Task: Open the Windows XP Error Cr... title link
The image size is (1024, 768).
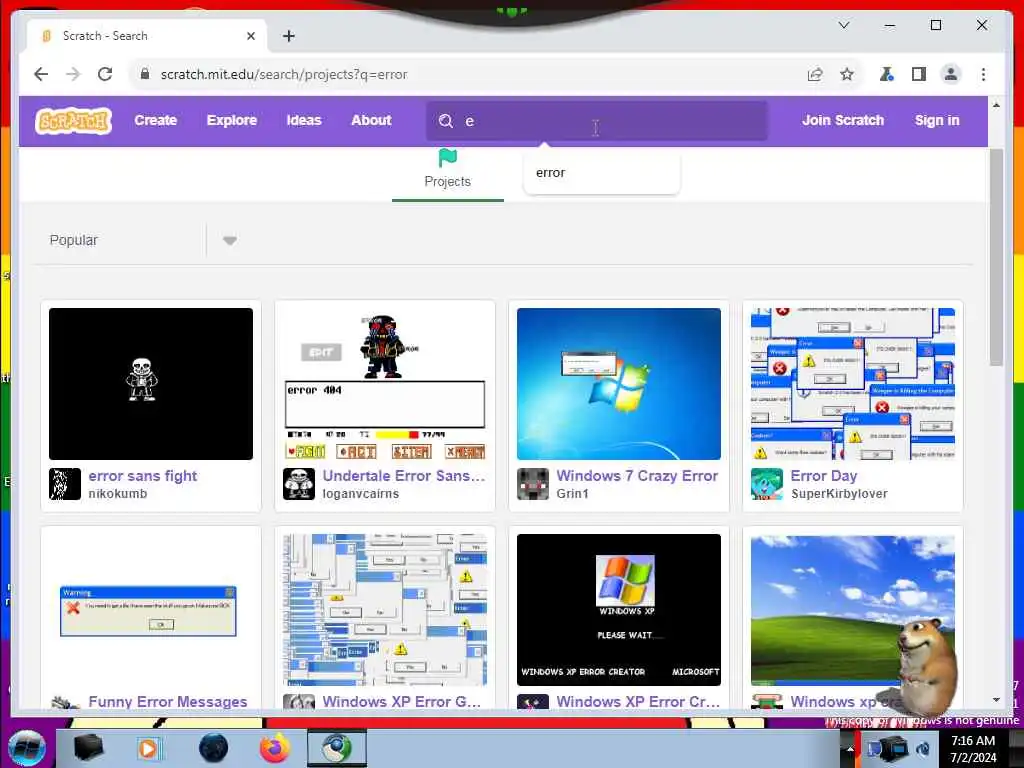Action: point(638,701)
